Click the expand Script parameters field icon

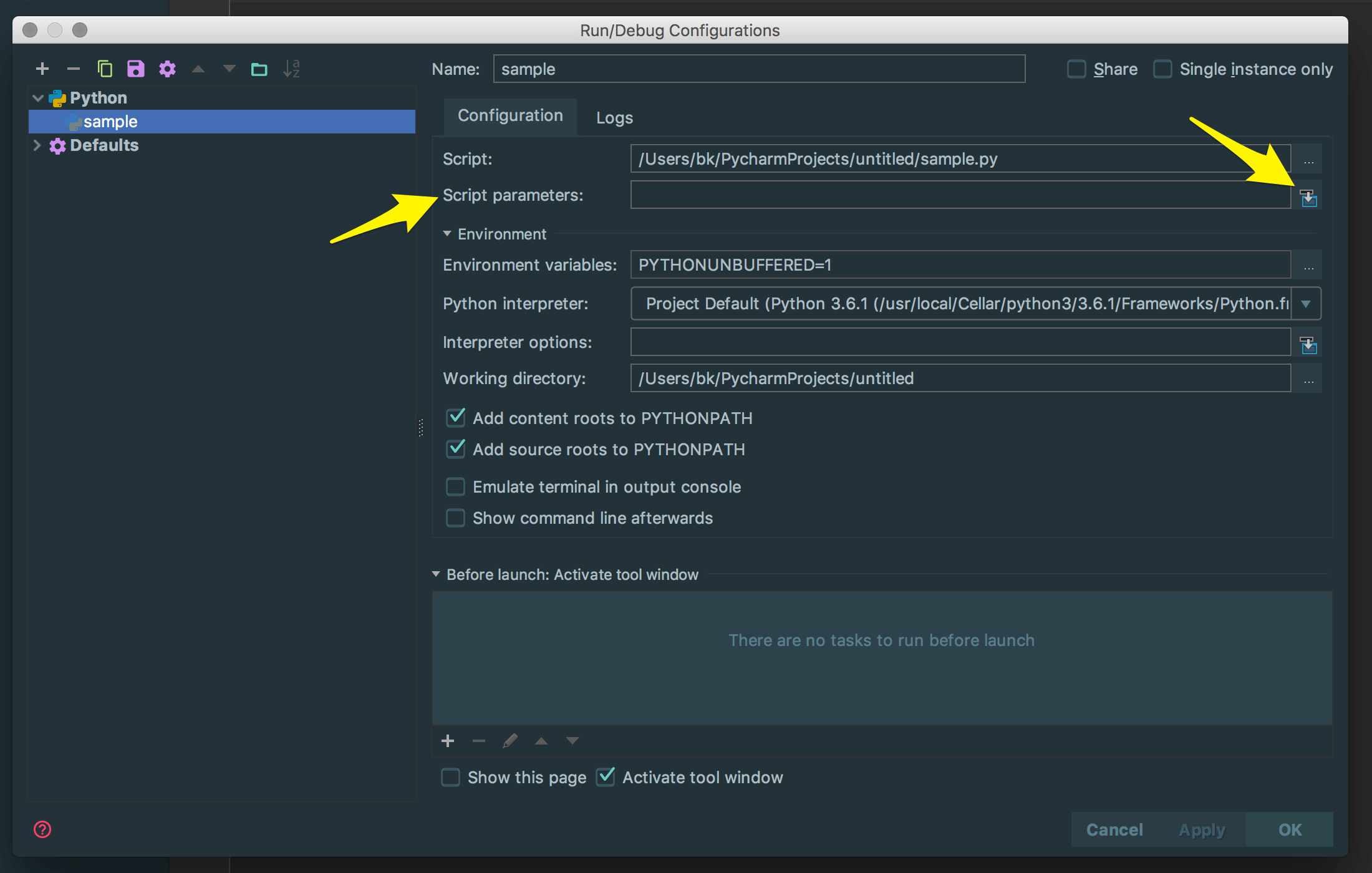pos(1308,198)
